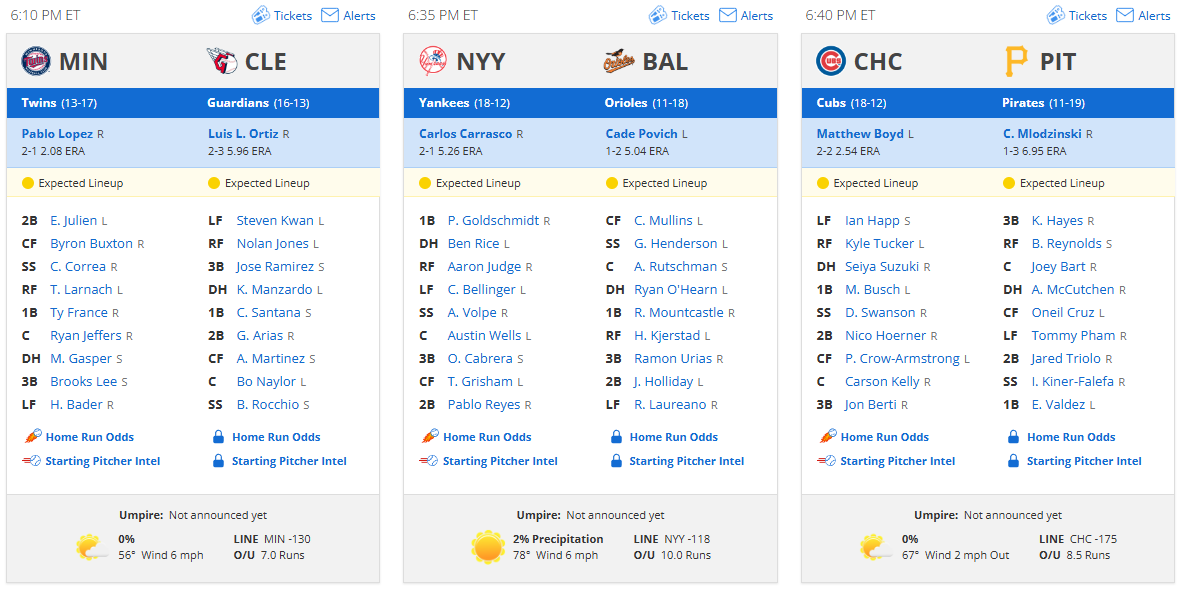Click the Yankees team logo

[433, 61]
